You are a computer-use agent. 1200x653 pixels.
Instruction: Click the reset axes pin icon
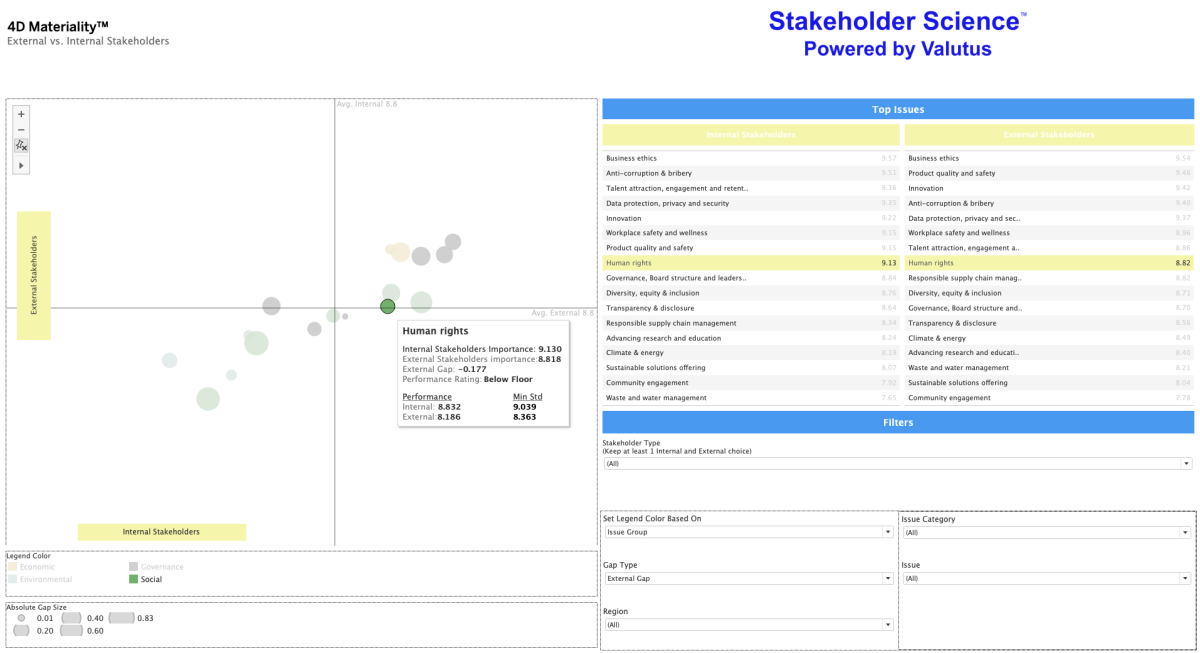pyautogui.click(x=22, y=146)
